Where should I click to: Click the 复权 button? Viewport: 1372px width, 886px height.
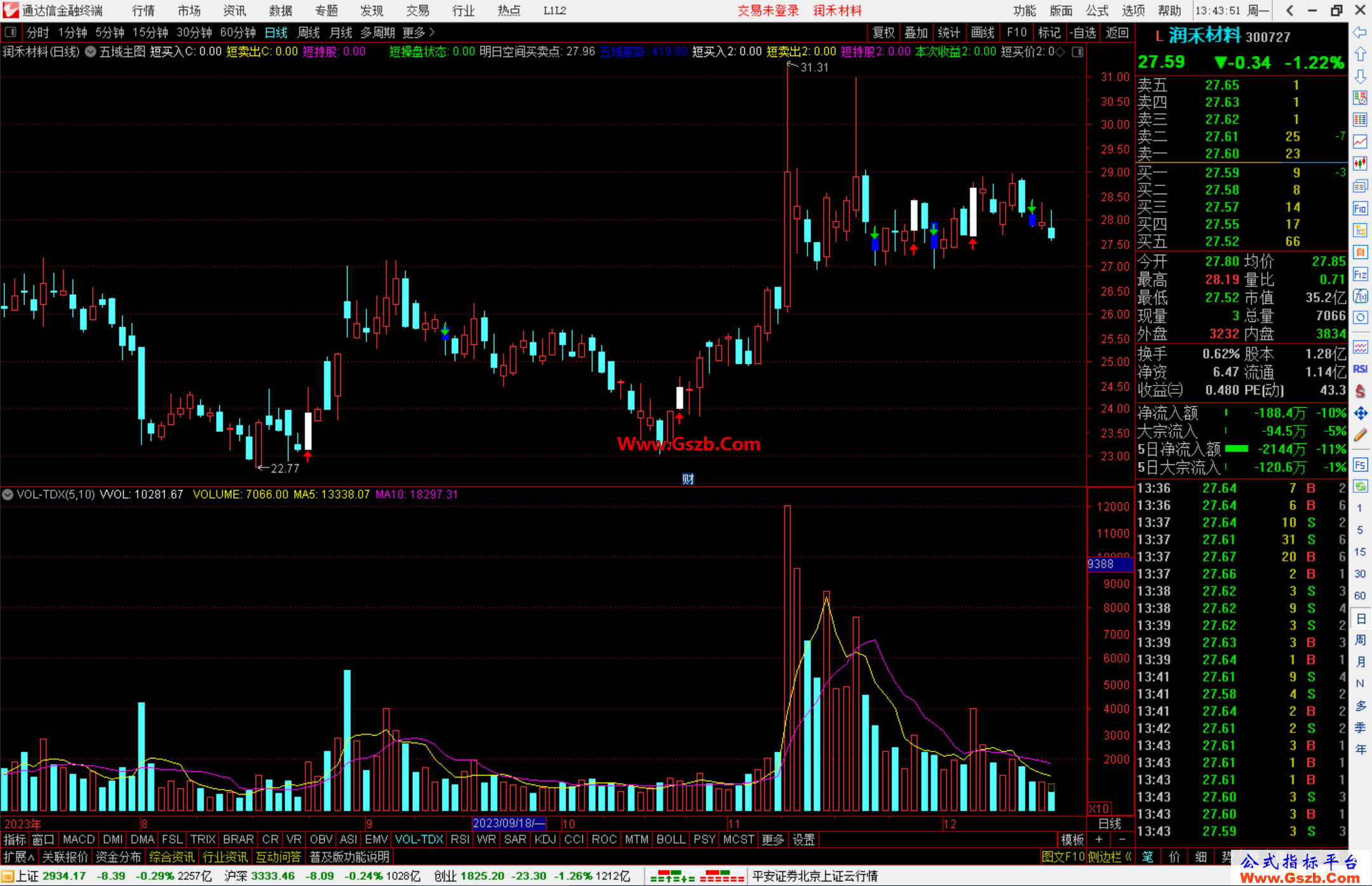pos(883,32)
